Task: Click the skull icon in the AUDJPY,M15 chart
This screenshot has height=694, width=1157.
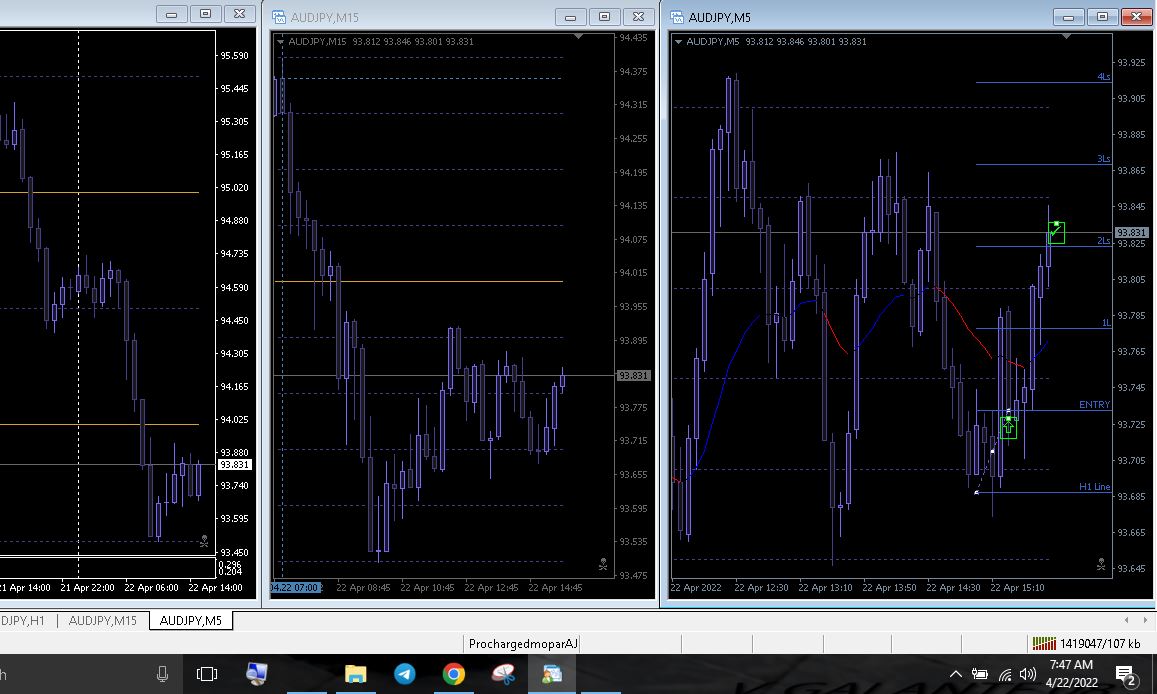Action: coord(603,565)
